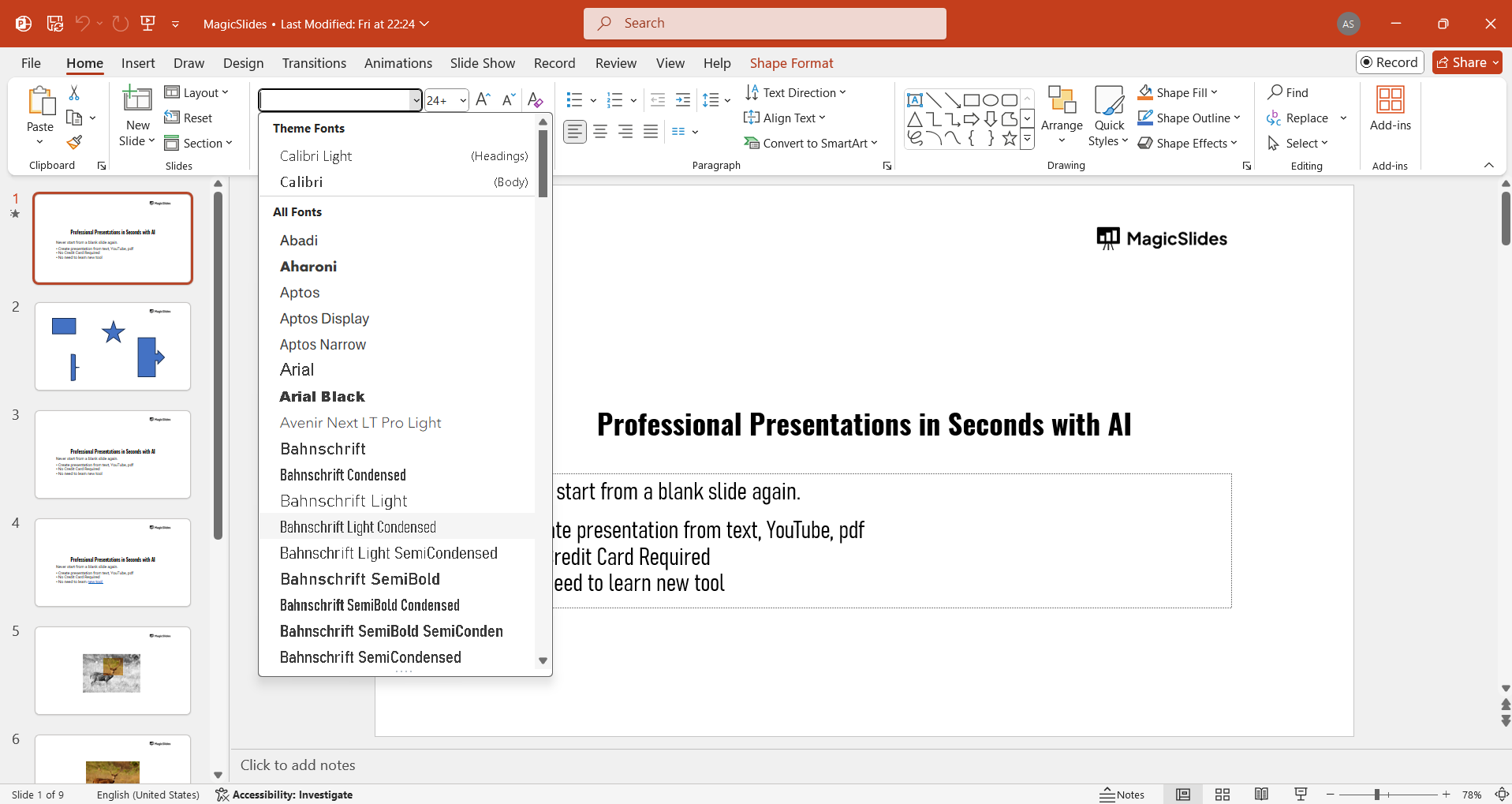Image resolution: width=1512 pixels, height=804 pixels.
Task: Toggle the Notes pane
Action: (1122, 795)
